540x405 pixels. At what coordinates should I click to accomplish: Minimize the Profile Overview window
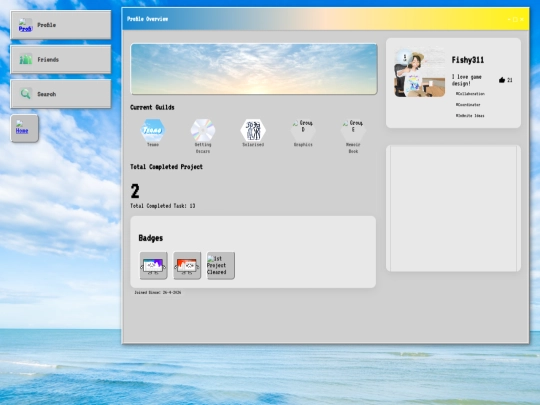[x=509, y=19]
